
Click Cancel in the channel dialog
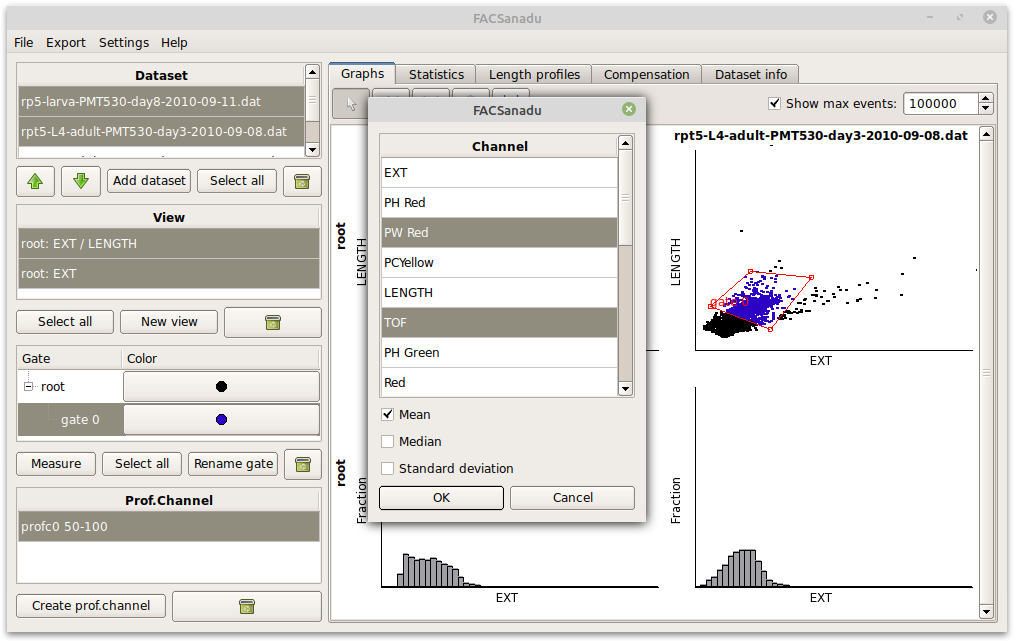point(572,498)
